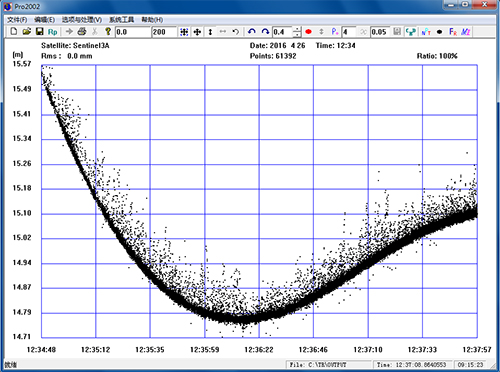Click the gray vertical arrows icon after red dot

[321, 32]
